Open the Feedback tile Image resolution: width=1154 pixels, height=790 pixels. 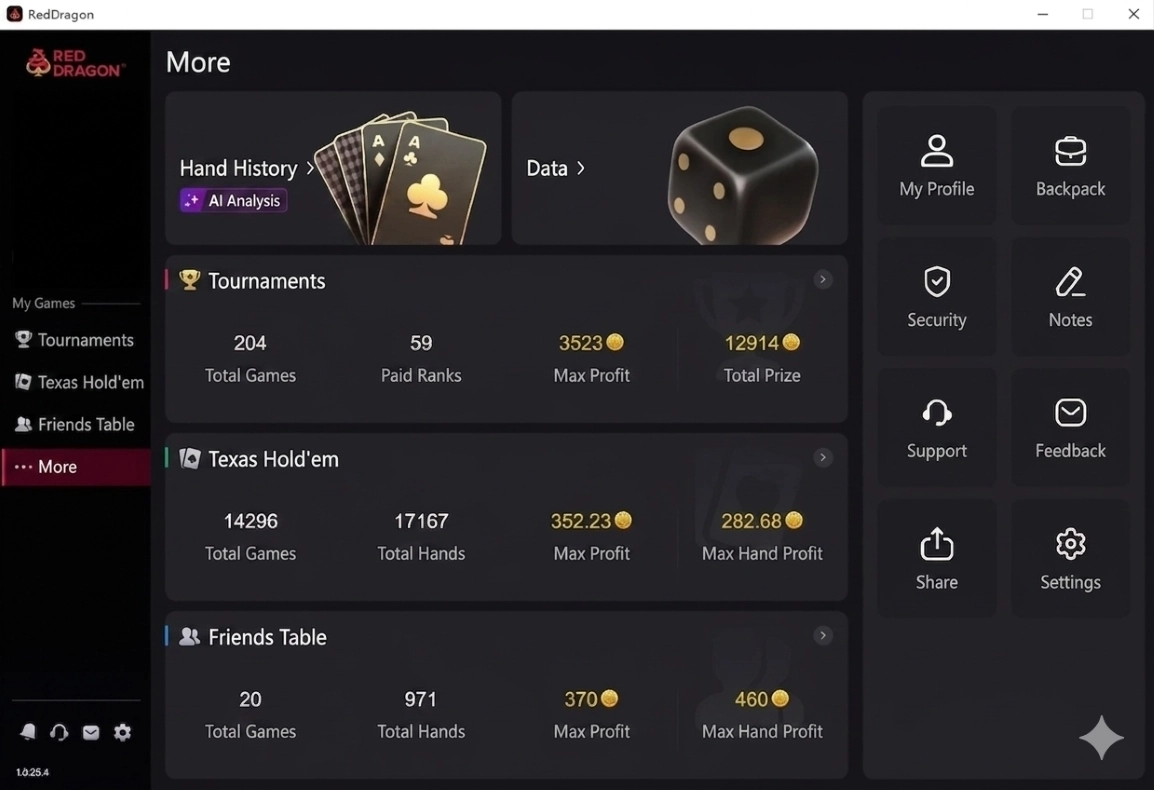[x=1070, y=428]
